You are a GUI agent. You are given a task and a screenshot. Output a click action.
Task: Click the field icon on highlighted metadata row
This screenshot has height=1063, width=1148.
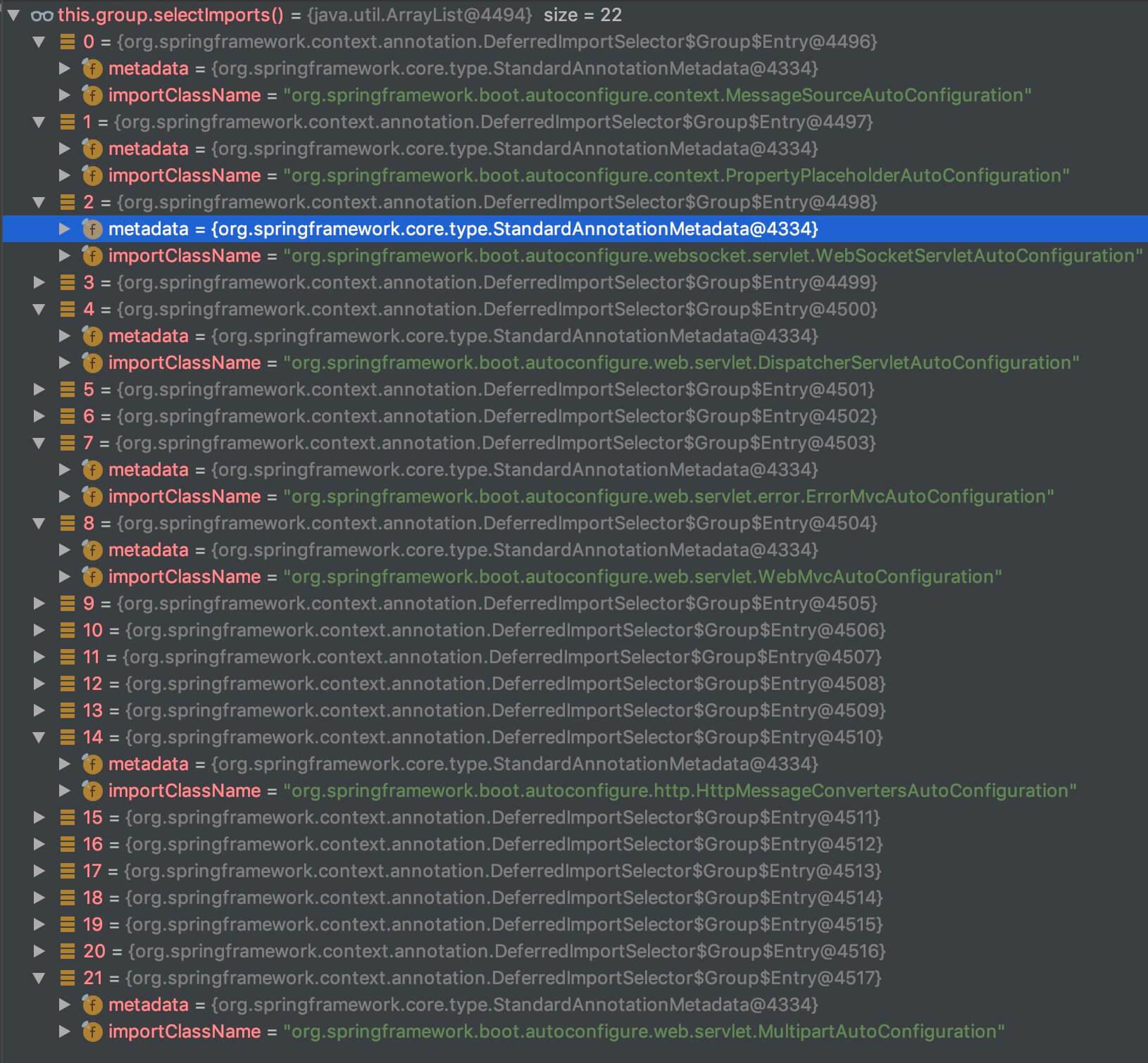[92, 229]
